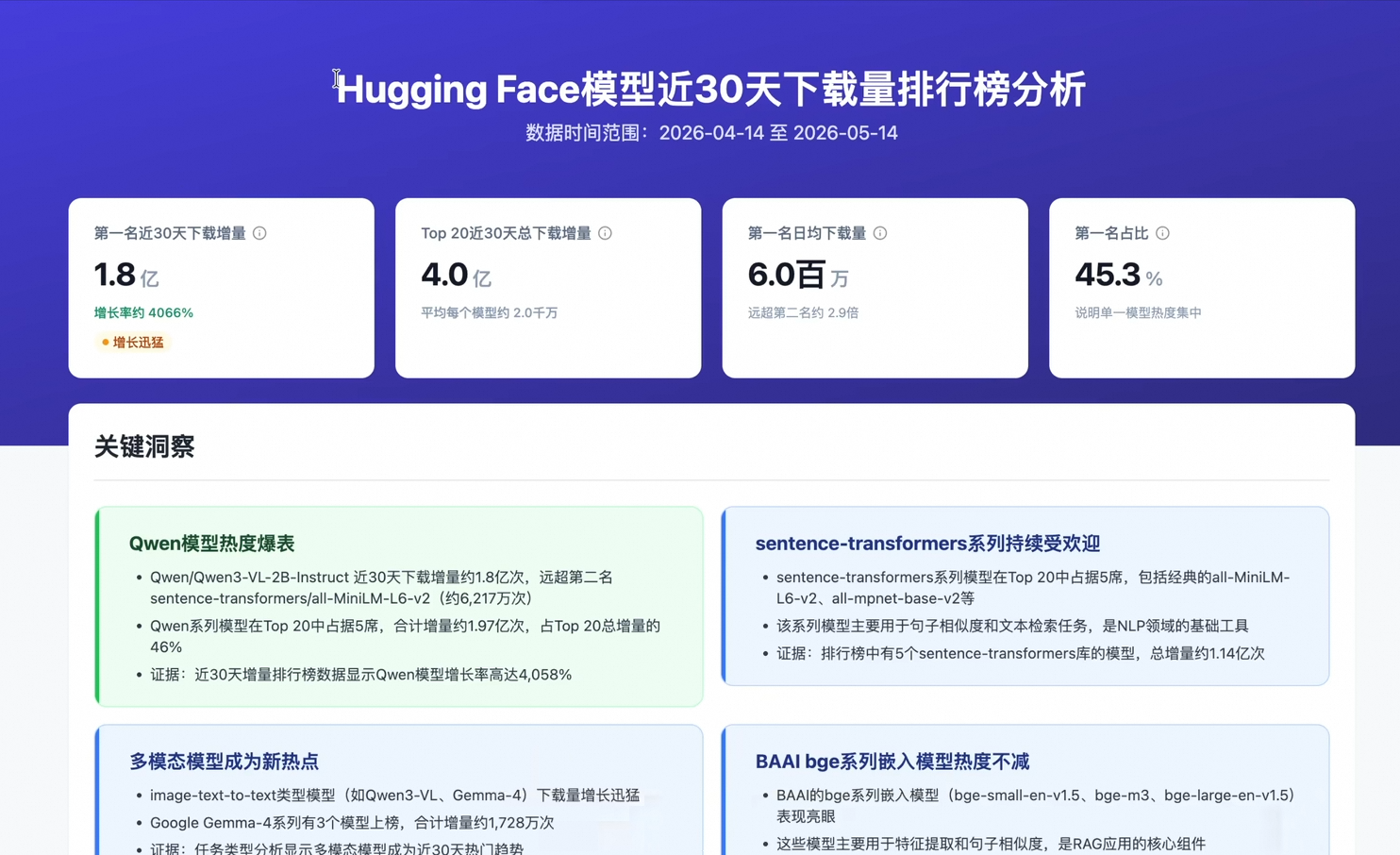Click the 关键洞察 section heading
The height and width of the screenshot is (855, 1400).
point(144,446)
